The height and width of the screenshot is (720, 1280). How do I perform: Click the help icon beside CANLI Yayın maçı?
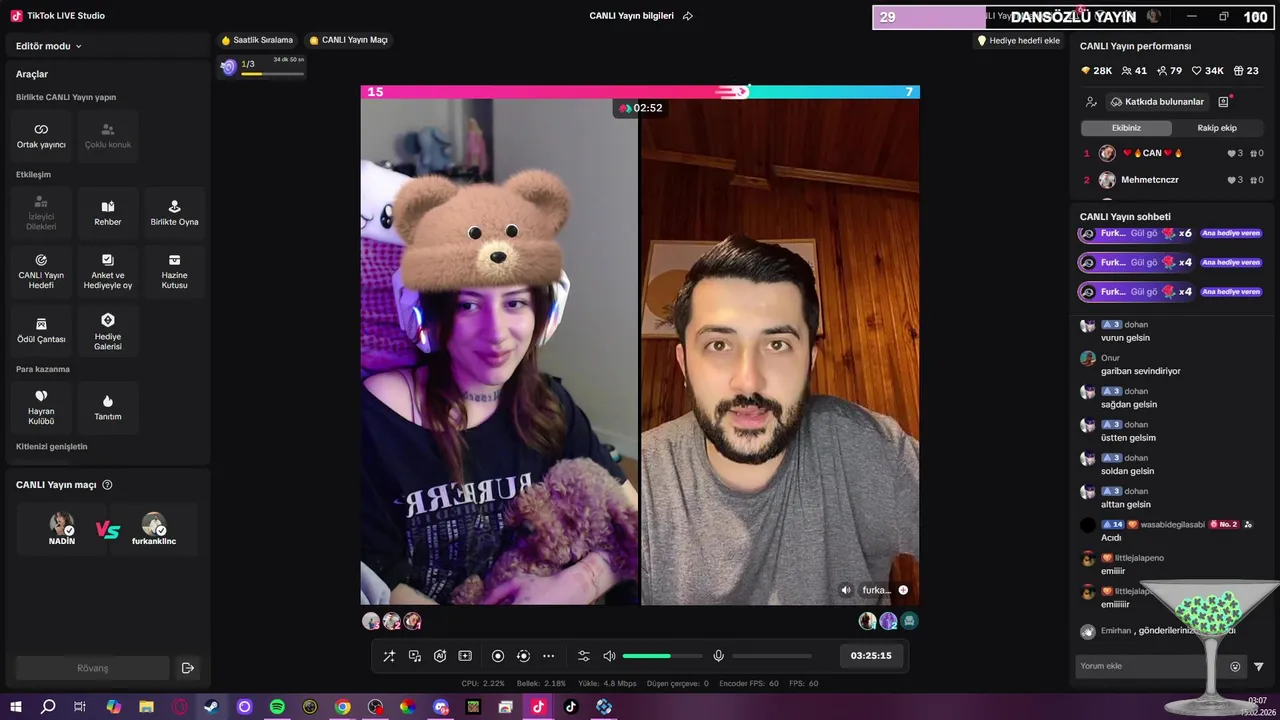coord(107,485)
